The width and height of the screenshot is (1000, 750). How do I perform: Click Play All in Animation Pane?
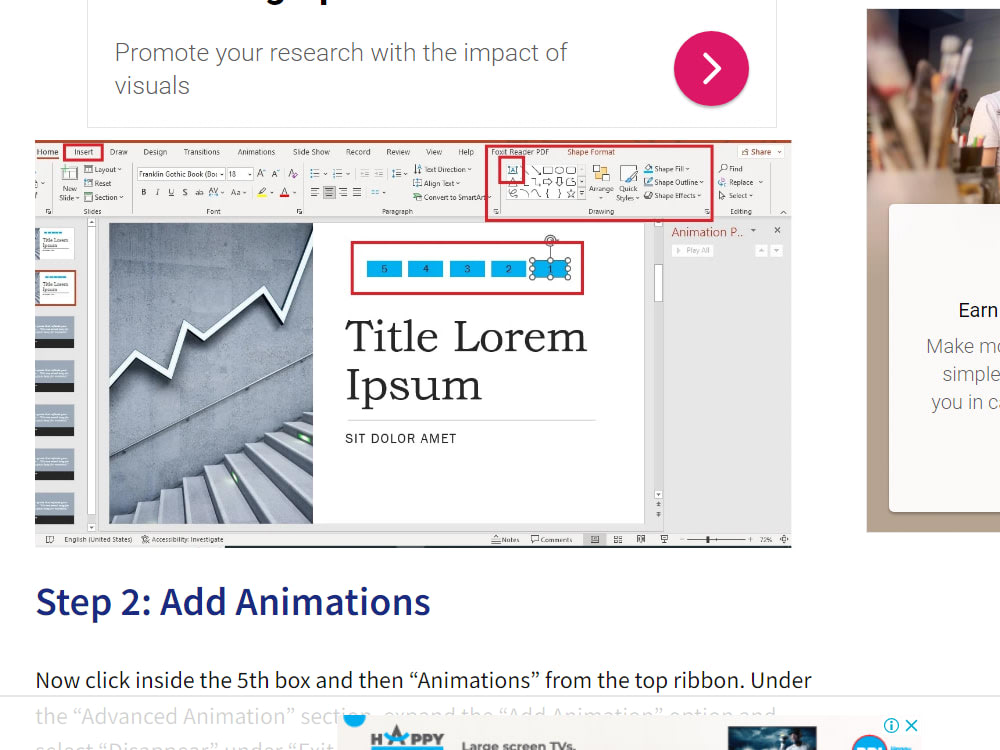click(693, 251)
